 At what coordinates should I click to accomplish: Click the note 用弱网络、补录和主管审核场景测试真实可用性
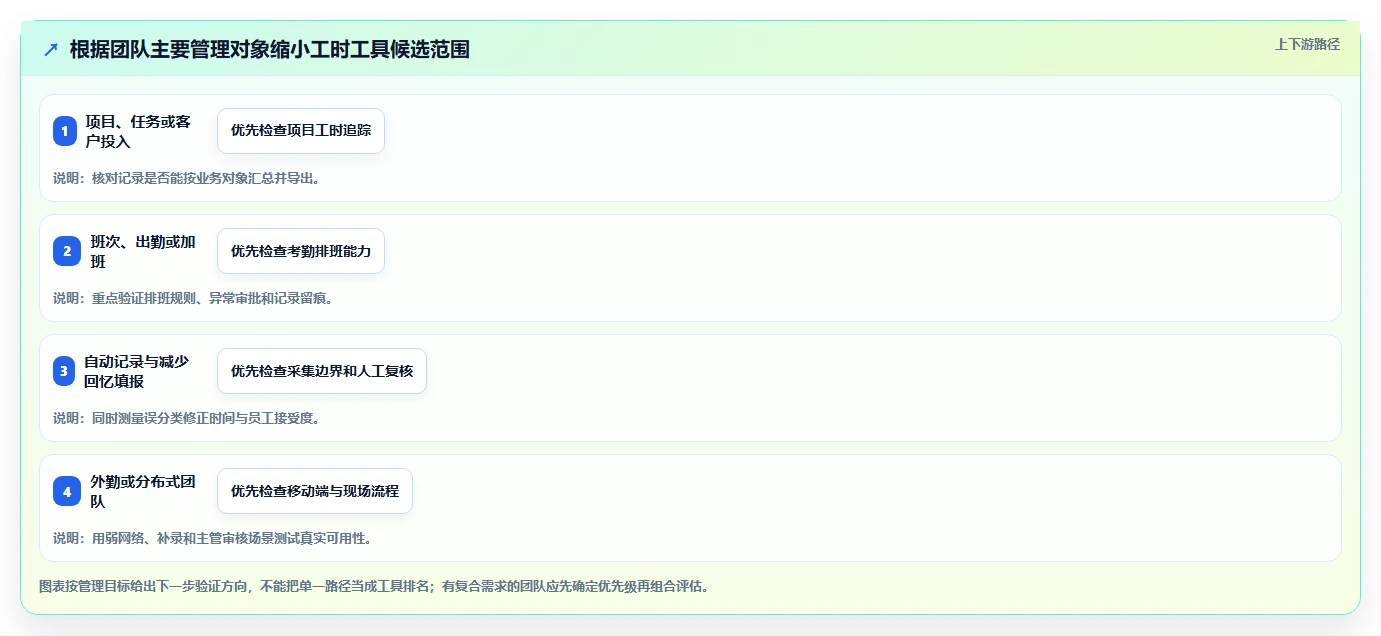tap(213, 538)
